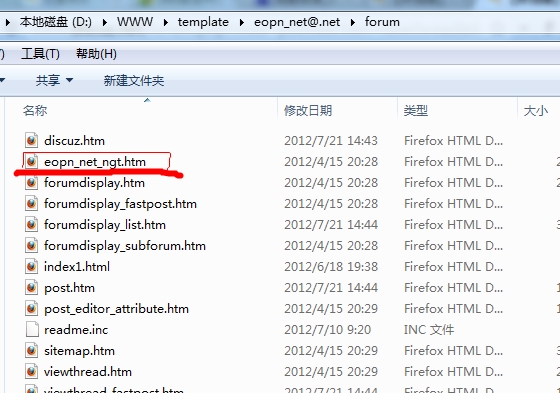Viewport: 560px width, 393px height.
Task: Click the post.htm file icon
Action: (x=31, y=288)
